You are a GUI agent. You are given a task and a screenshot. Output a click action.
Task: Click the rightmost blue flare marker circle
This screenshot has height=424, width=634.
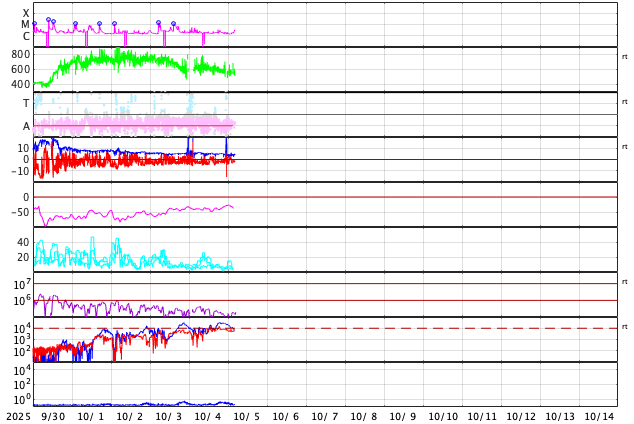(x=173, y=23)
